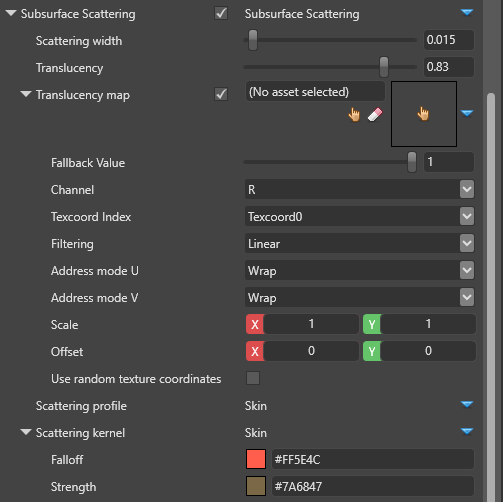Image resolution: width=503 pixels, height=502 pixels.
Task: Click the Scattering width value field
Action: pos(449,40)
